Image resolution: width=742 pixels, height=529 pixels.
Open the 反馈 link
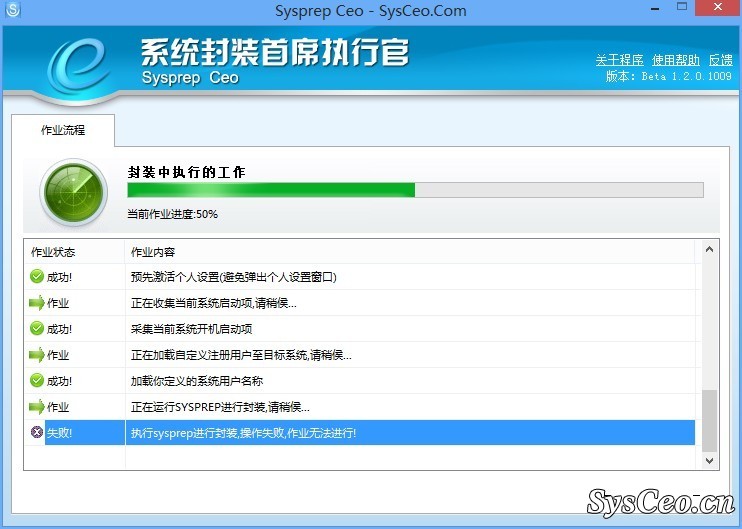[x=721, y=60]
